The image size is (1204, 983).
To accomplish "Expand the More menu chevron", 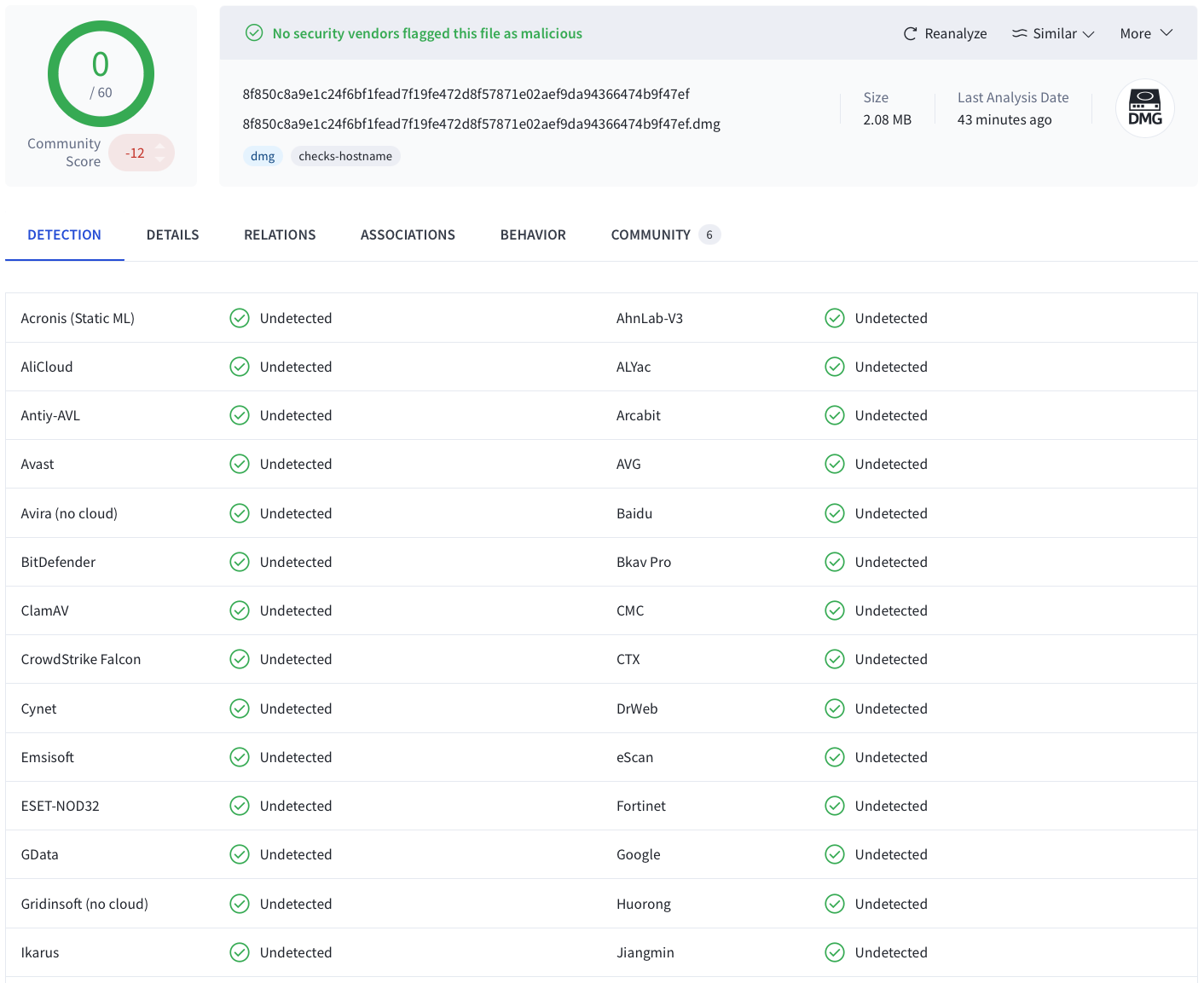I will point(1166,32).
